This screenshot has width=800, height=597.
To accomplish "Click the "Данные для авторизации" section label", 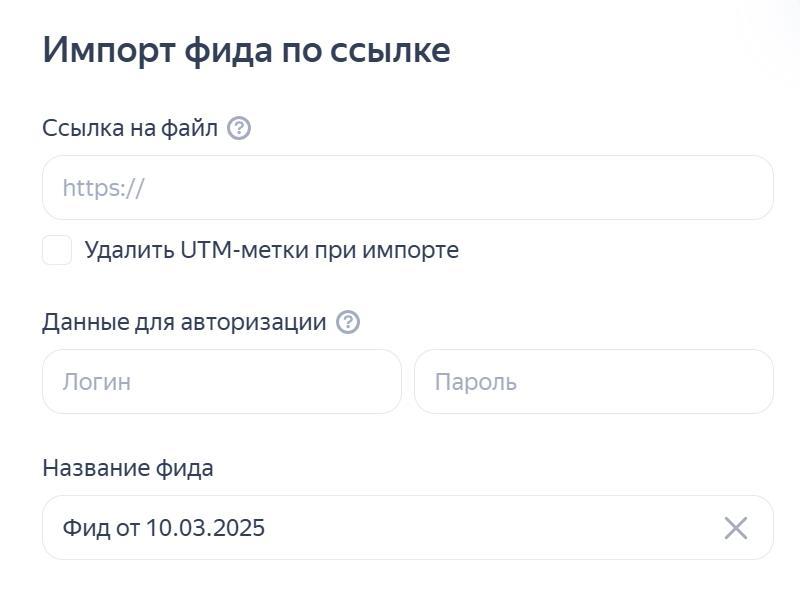I will pos(184,322).
